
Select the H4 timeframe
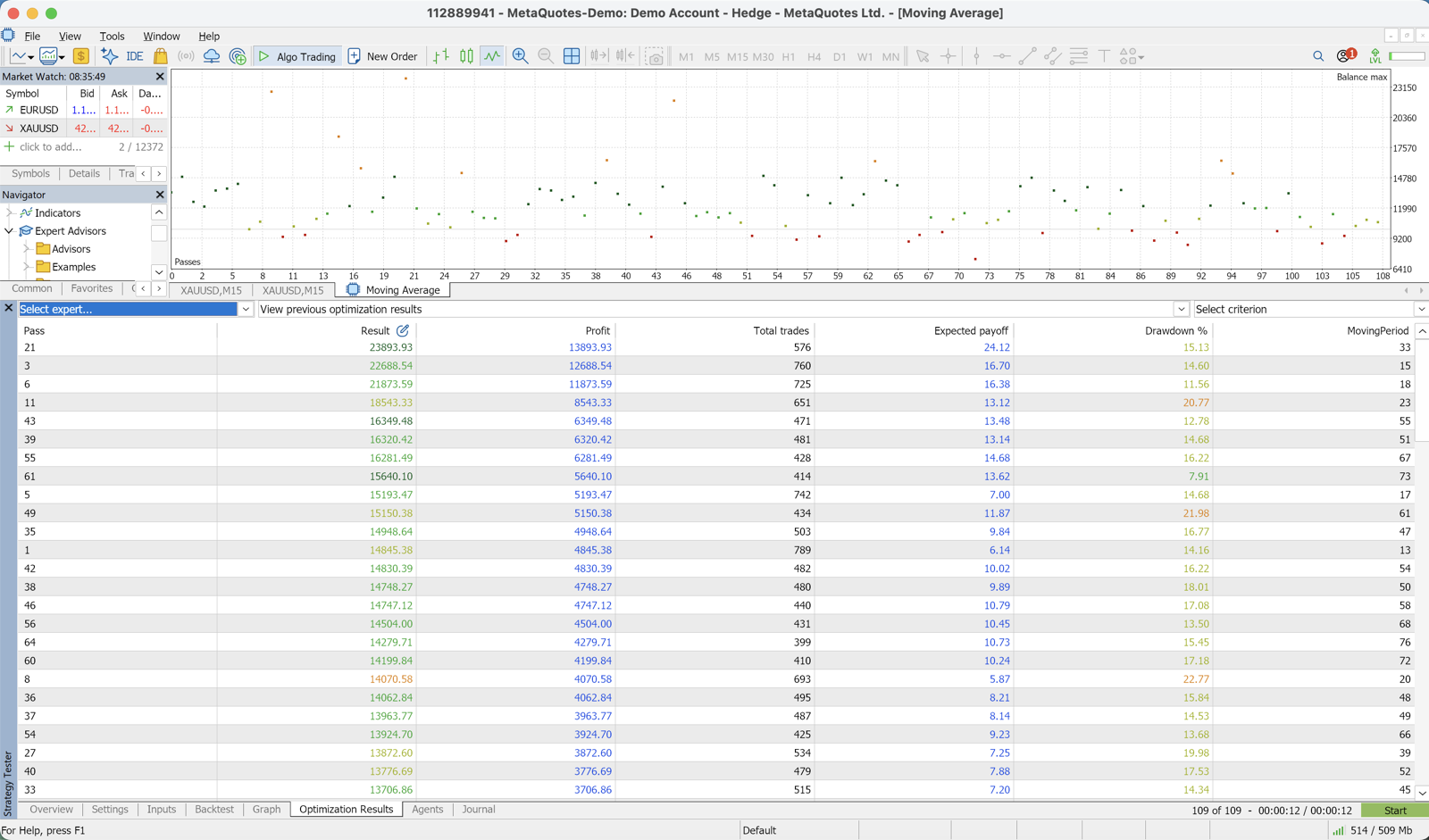pos(814,56)
